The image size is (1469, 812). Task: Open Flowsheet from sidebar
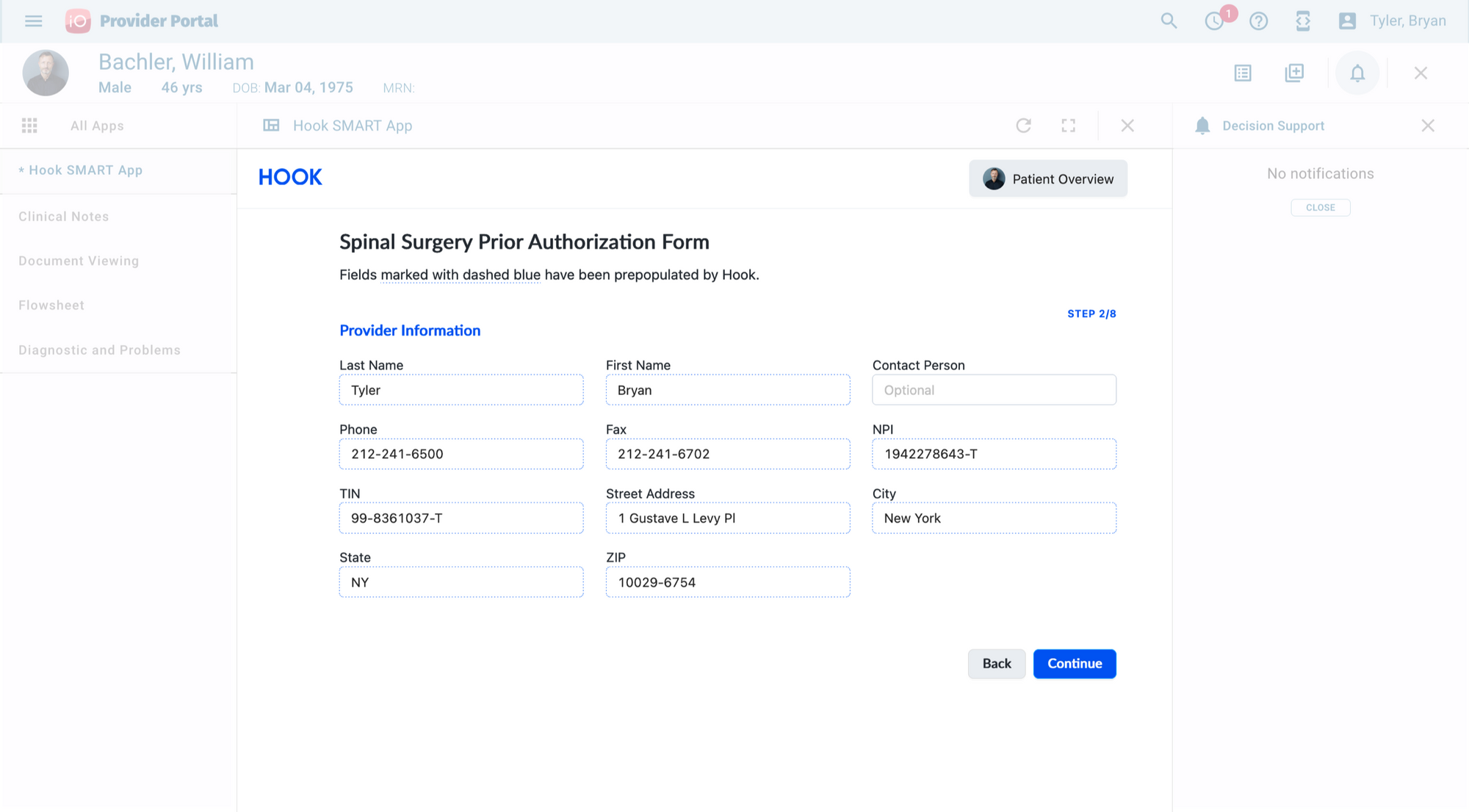coord(51,305)
